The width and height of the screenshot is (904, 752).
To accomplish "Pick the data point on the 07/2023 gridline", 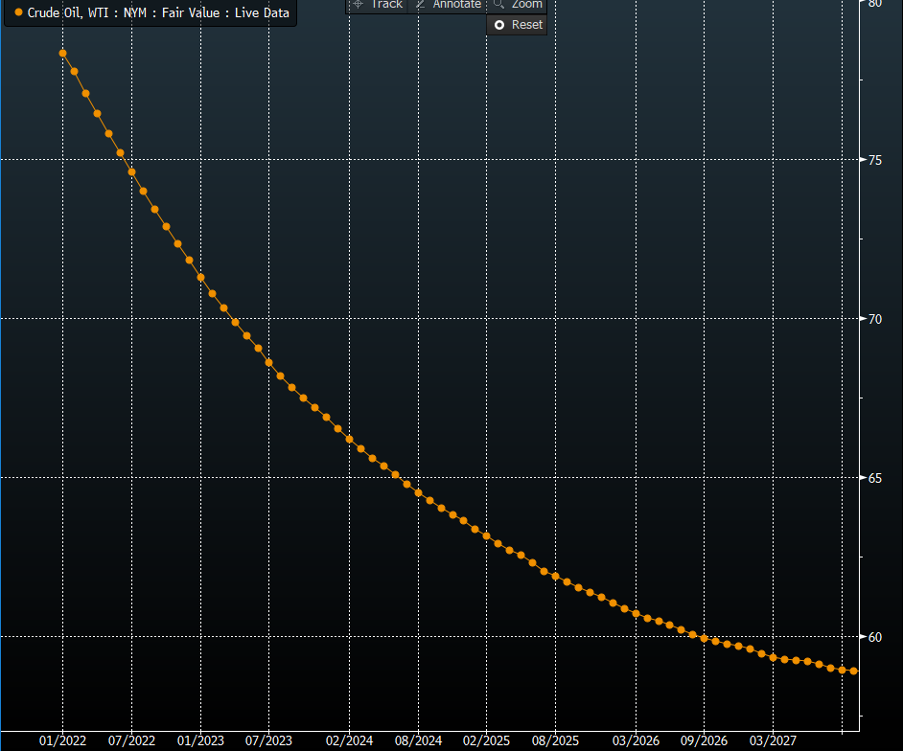I will click(x=269, y=363).
